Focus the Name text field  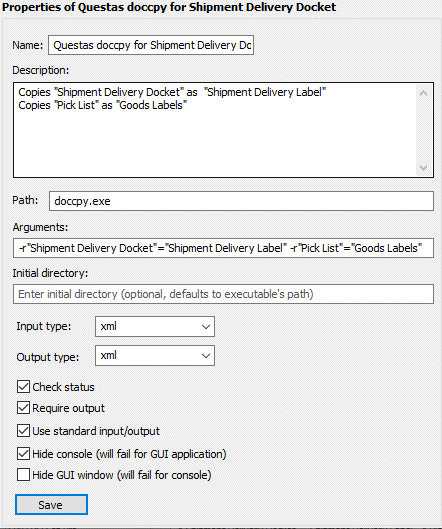point(151,45)
